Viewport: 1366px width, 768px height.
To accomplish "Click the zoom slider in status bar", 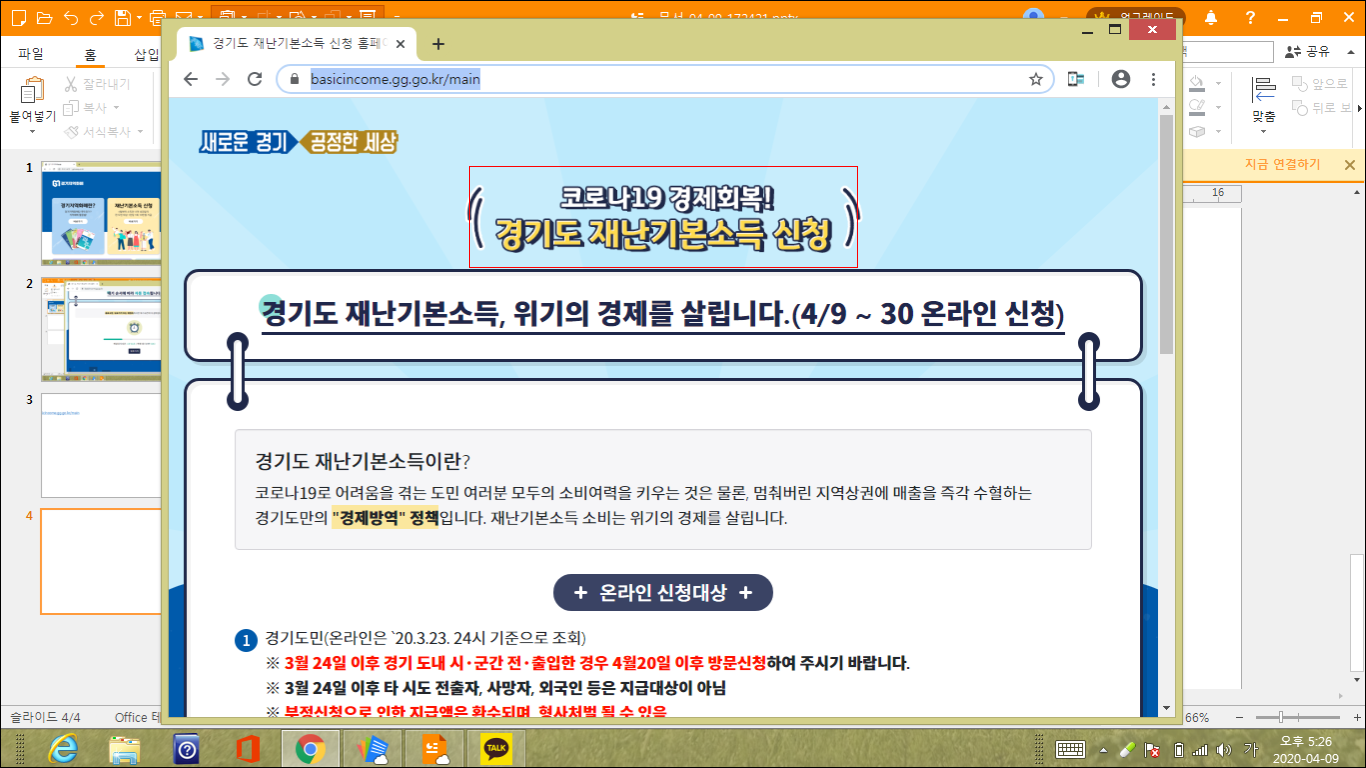I will click(x=1283, y=717).
